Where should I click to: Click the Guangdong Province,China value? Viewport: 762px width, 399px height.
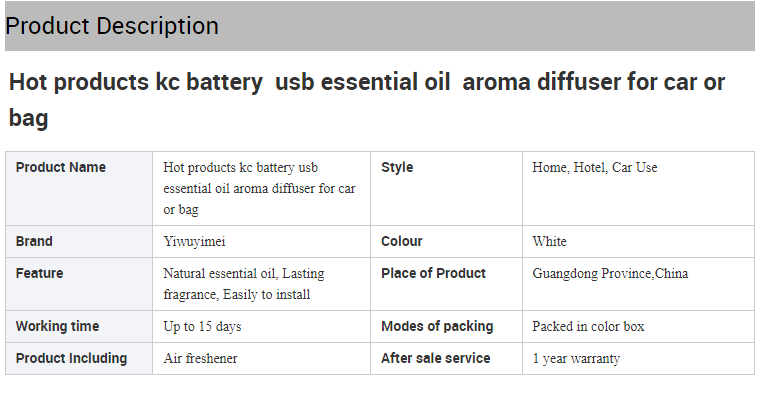[x=610, y=273]
